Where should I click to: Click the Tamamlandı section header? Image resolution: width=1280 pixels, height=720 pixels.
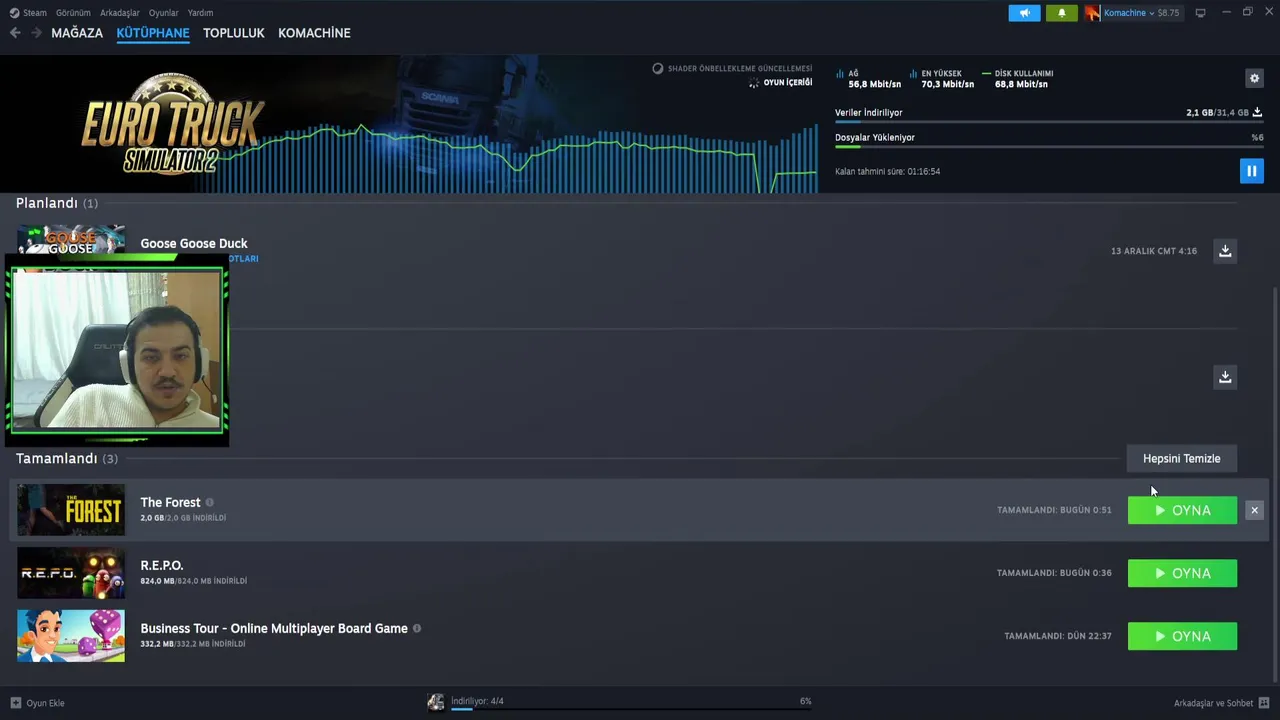point(67,458)
